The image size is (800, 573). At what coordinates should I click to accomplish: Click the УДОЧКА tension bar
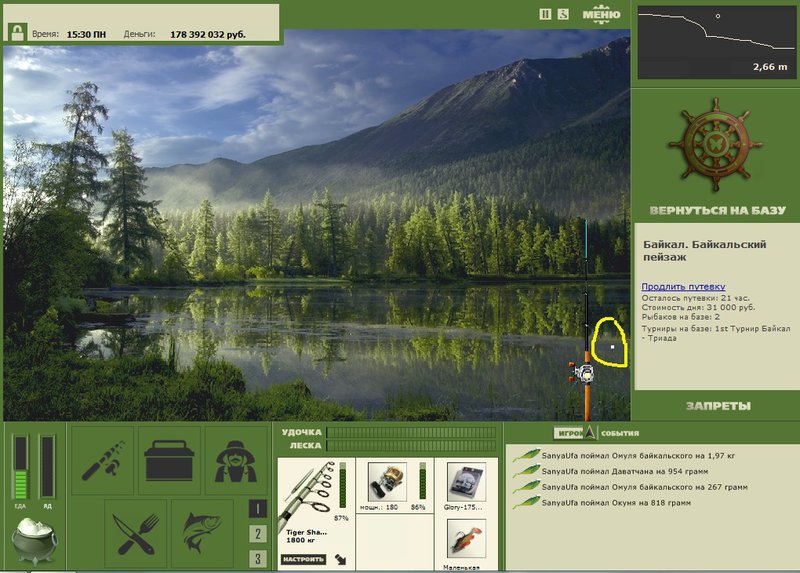pyautogui.click(x=411, y=433)
